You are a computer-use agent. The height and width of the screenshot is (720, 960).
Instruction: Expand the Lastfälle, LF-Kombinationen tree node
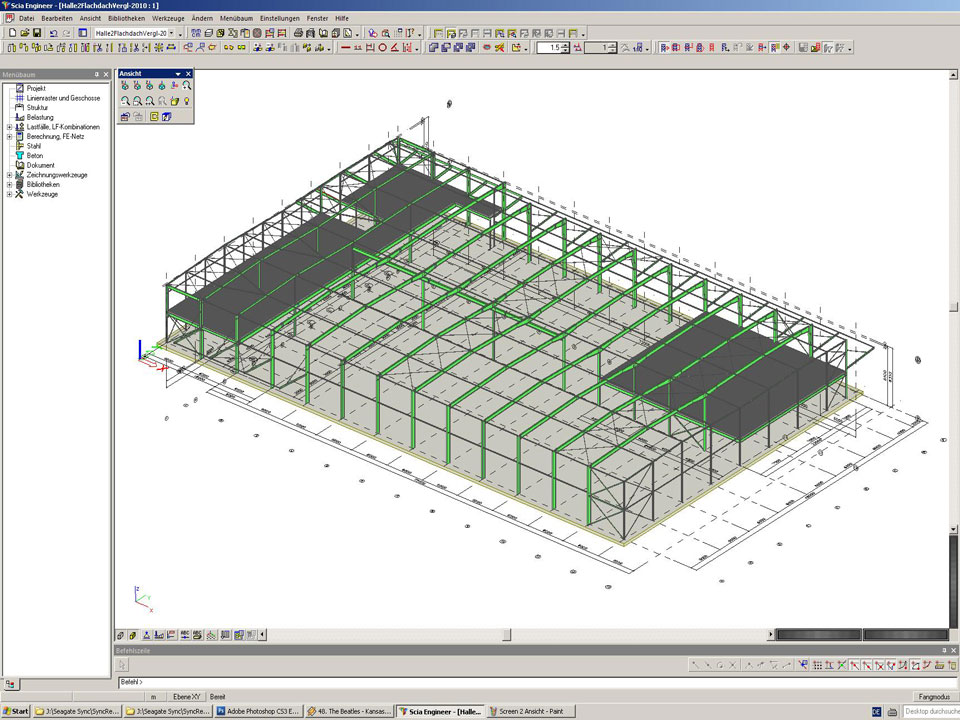tap(9, 127)
